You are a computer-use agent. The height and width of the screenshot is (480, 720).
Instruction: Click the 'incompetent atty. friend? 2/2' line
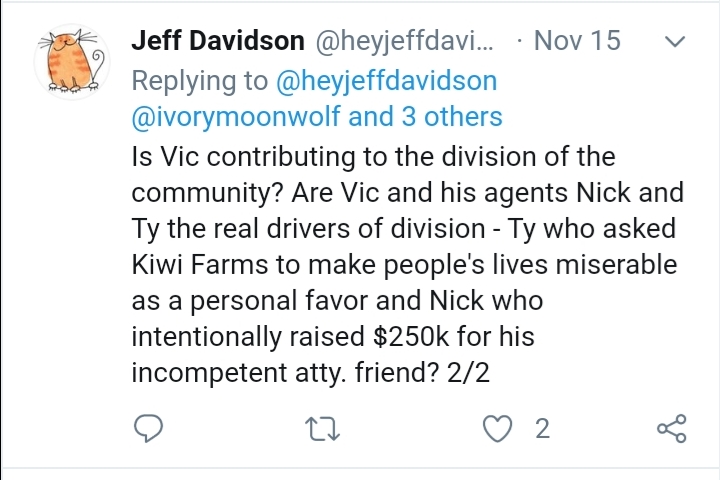click(311, 373)
